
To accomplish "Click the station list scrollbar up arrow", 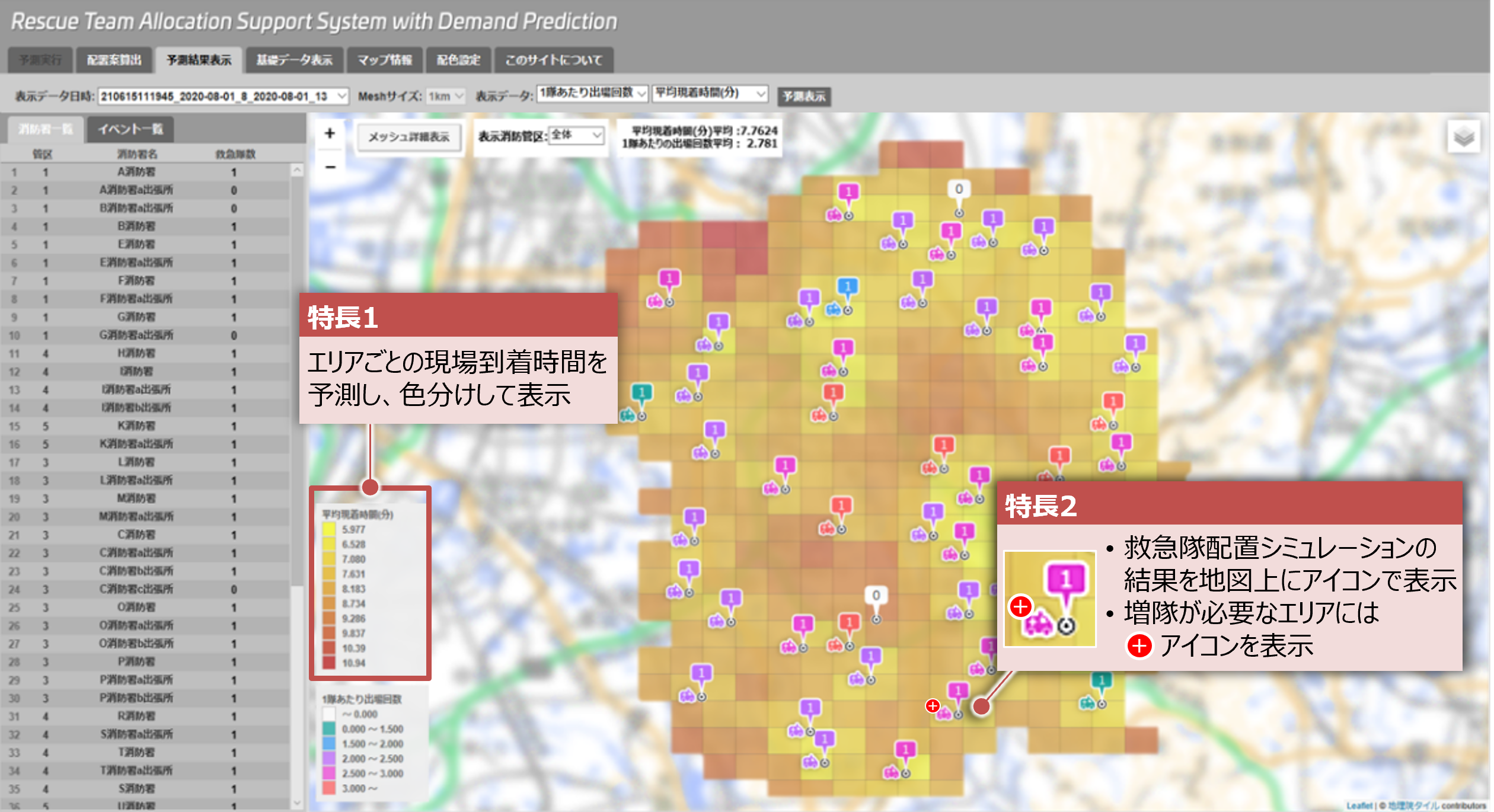I will [x=297, y=170].
